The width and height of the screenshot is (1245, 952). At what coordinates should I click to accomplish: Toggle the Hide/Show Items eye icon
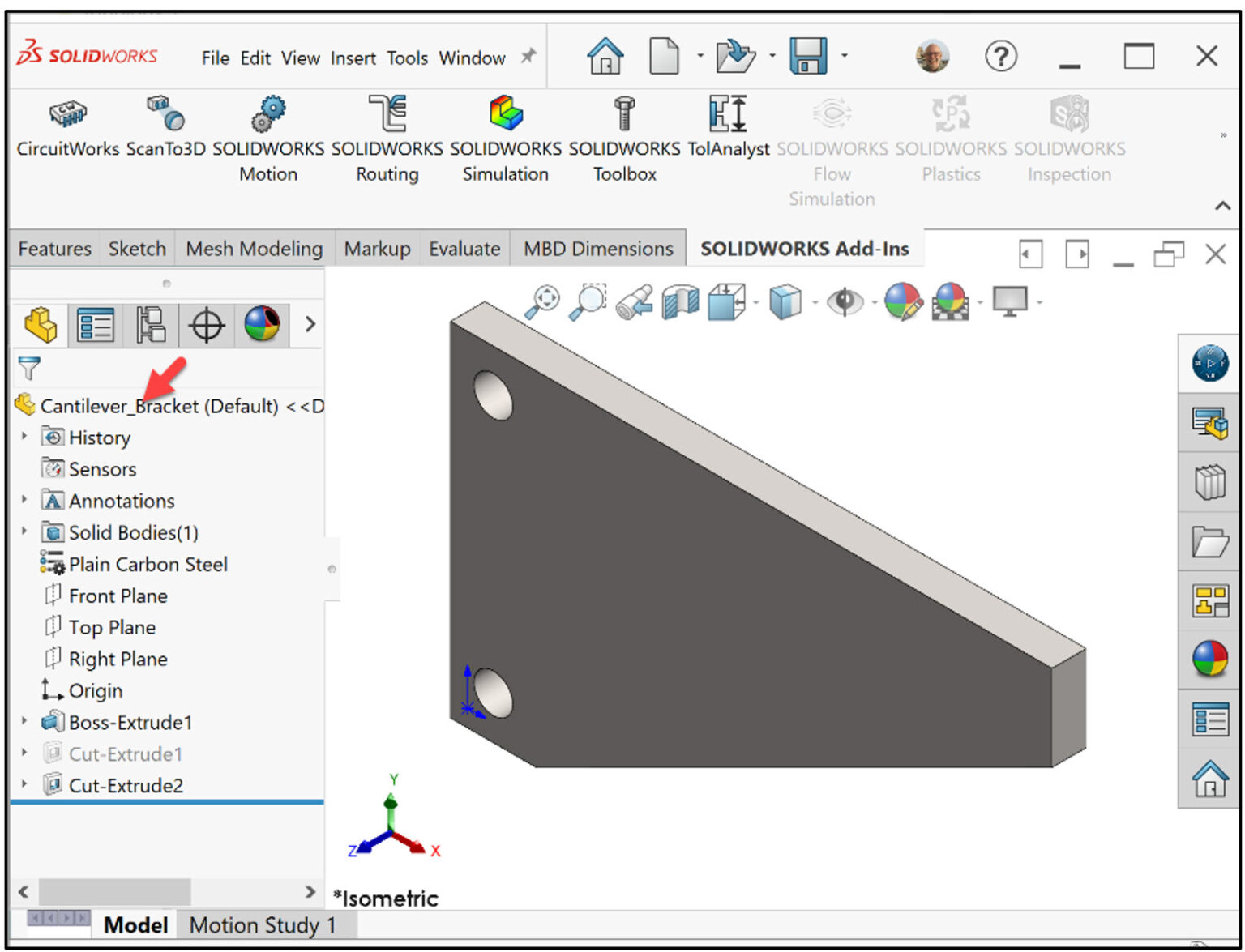point(845,301)
